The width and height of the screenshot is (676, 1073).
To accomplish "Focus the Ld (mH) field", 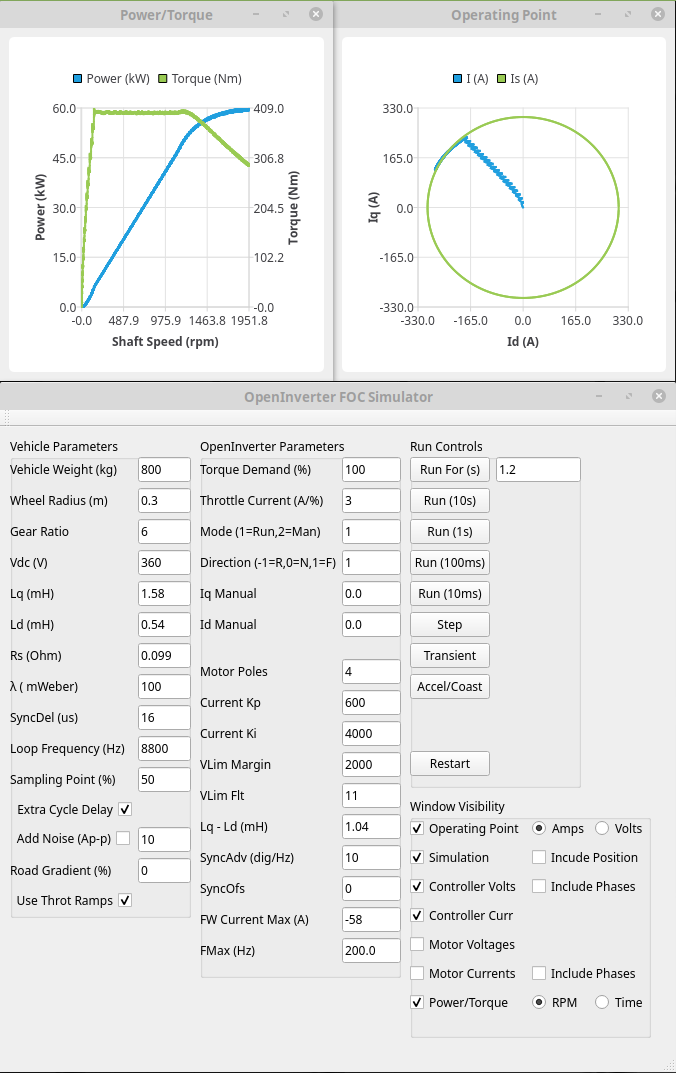I will (164, 625).
